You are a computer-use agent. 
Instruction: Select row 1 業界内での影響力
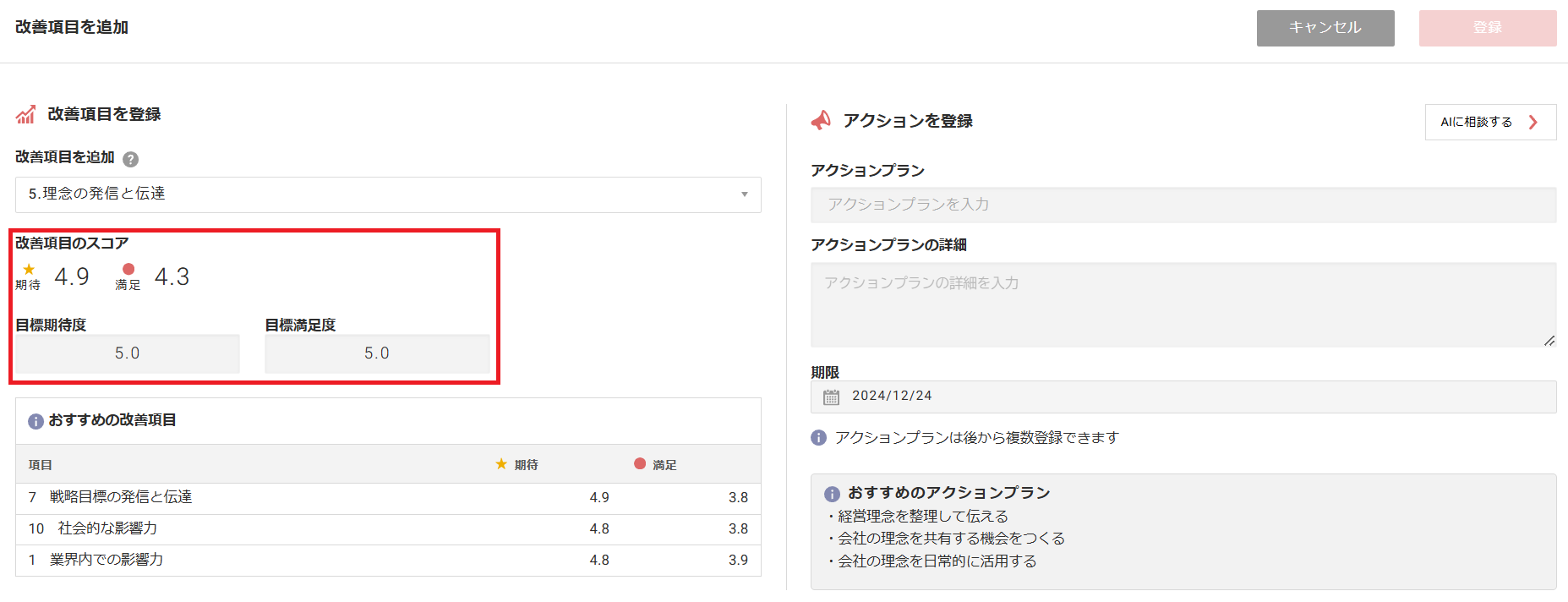coord(388,561)
